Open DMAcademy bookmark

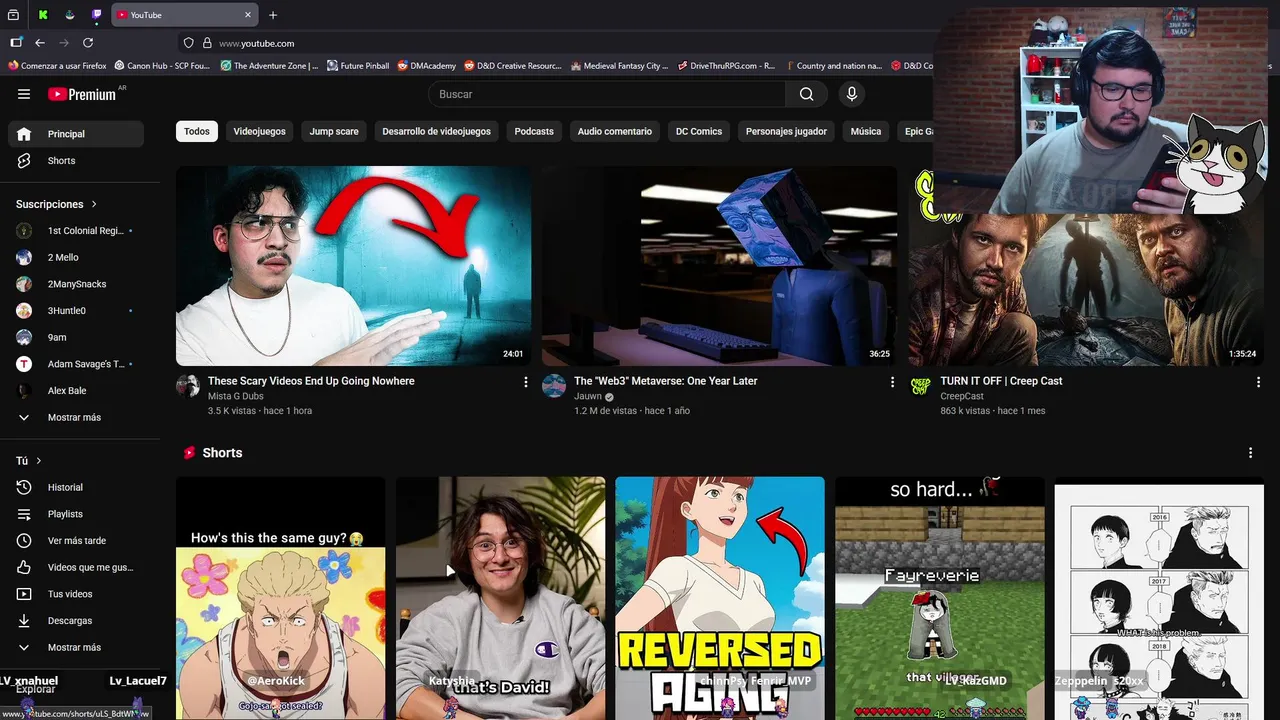[x=427, y=66]
